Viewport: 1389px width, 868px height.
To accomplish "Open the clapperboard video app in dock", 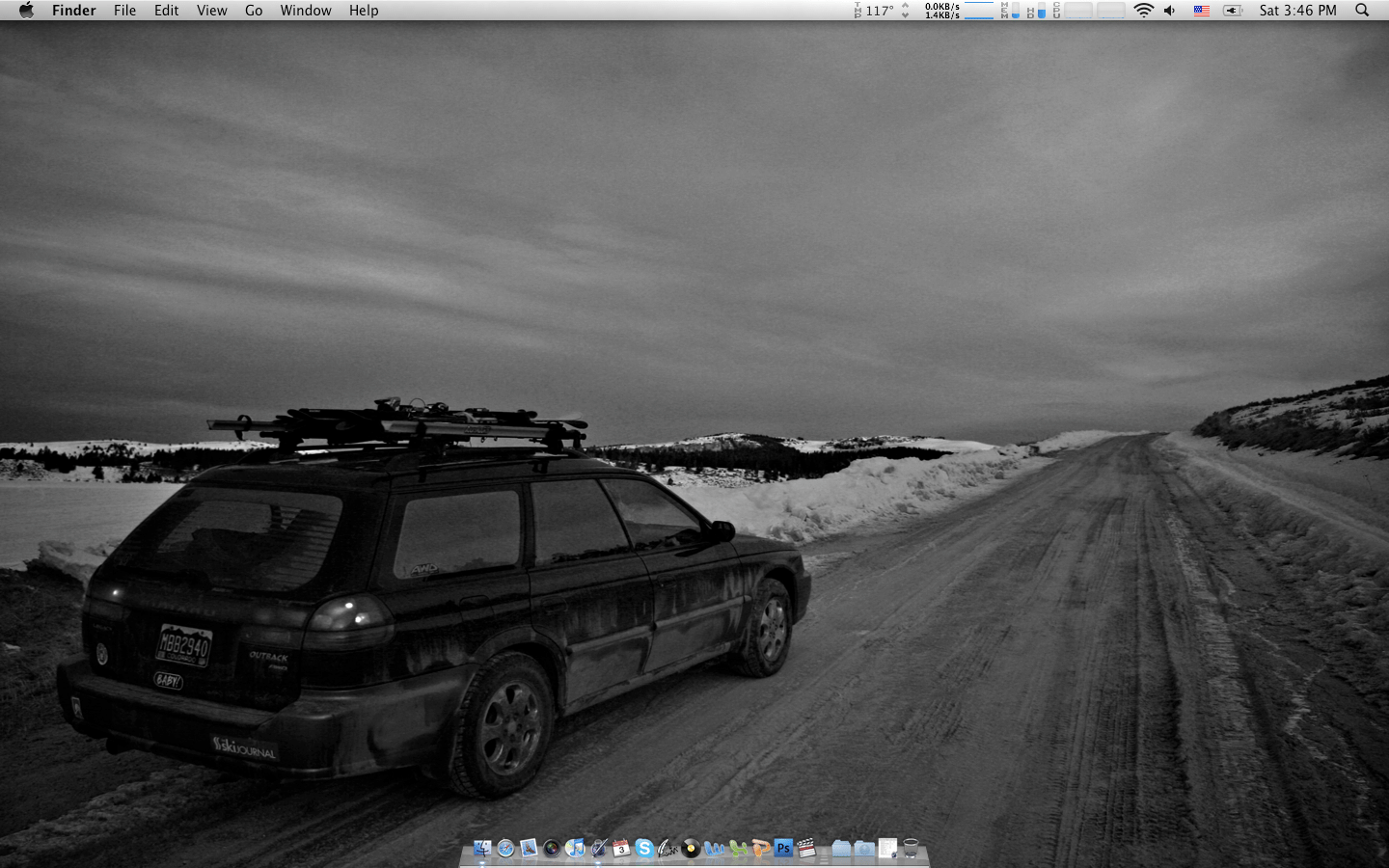I will click(806, 848).
